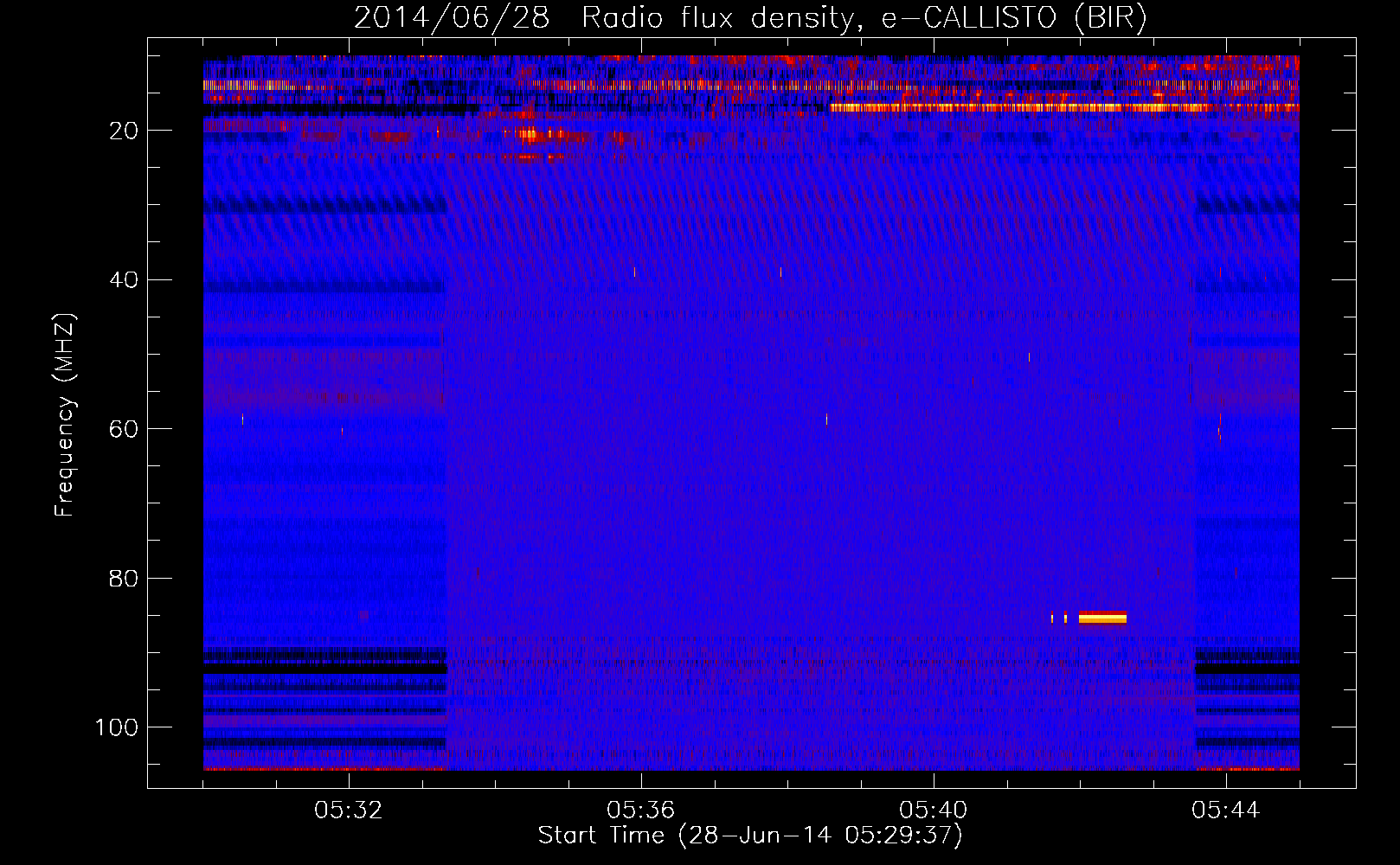Select the 60 MHz frequency tick label

(125, 429)
